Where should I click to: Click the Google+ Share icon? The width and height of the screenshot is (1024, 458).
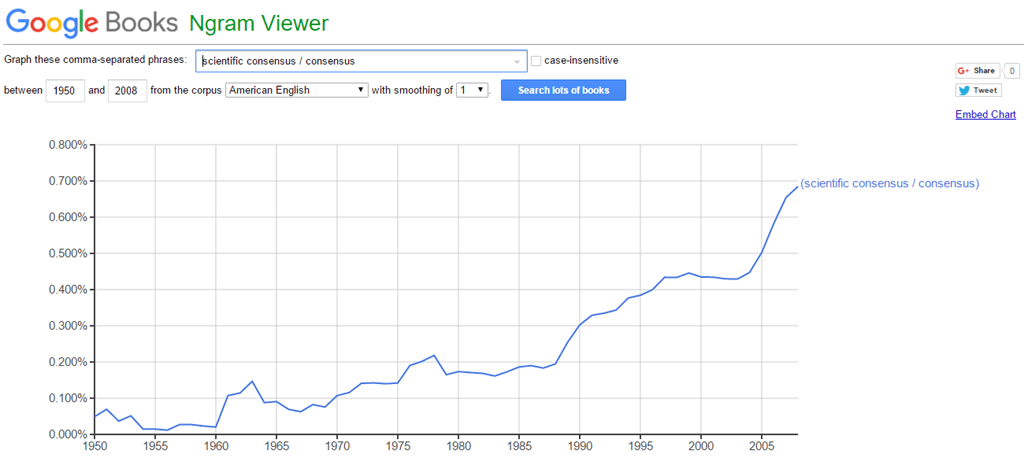click(x=964, y=71)
